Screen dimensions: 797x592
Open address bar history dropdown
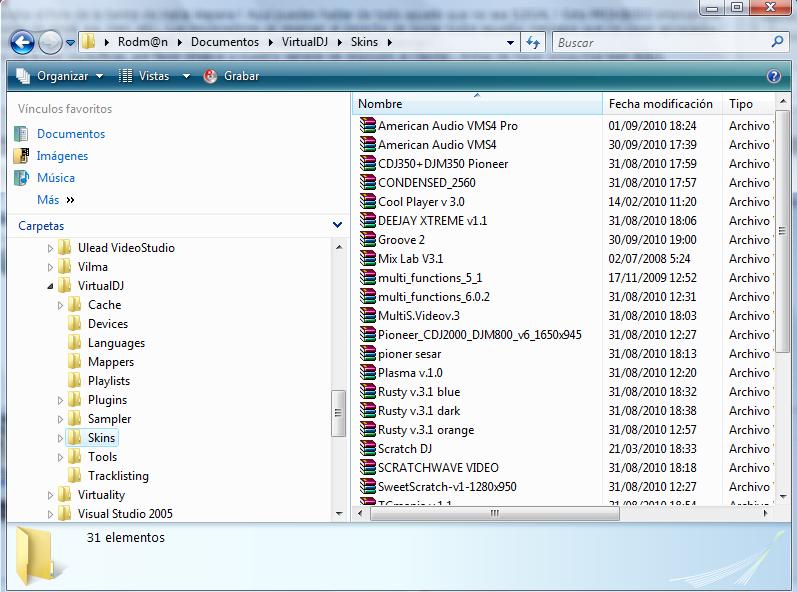510,43
